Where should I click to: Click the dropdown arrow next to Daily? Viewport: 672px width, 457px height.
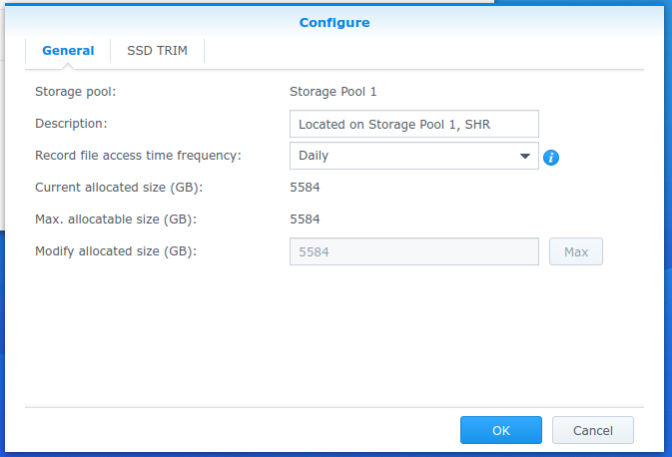pyautogui.click(x=525, y=156)
